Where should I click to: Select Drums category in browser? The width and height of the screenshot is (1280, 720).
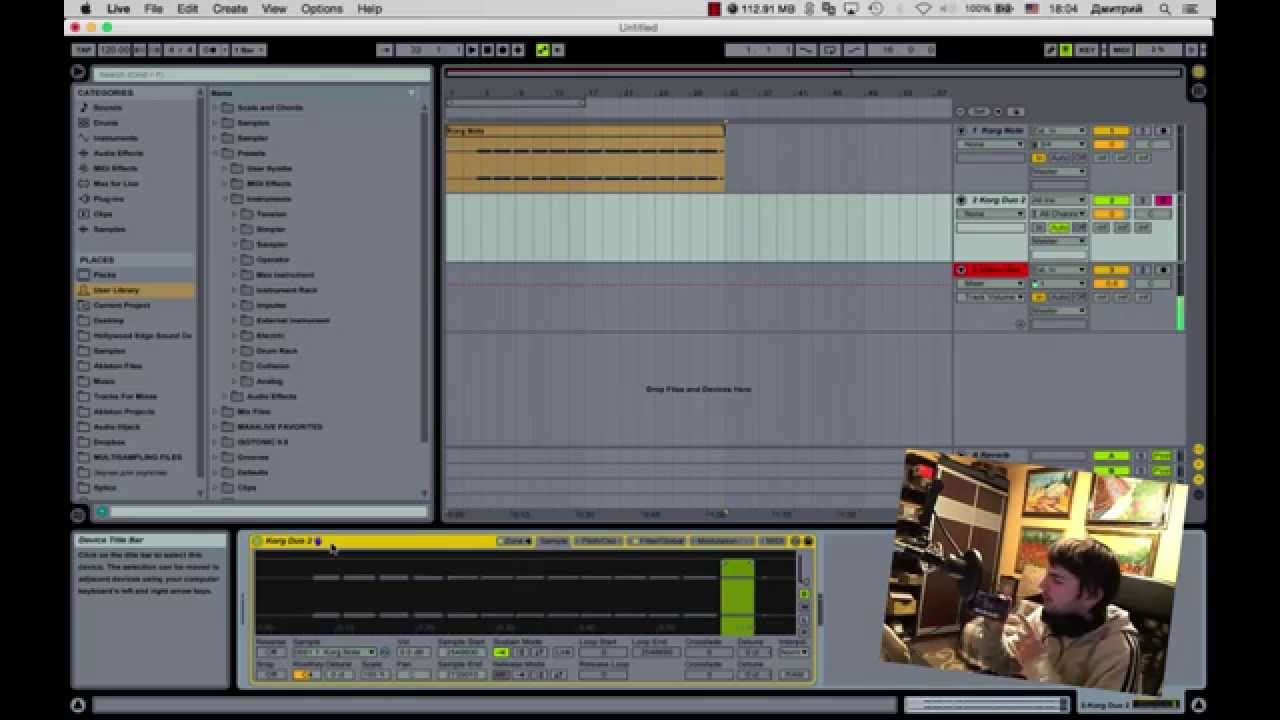[105, 122]
